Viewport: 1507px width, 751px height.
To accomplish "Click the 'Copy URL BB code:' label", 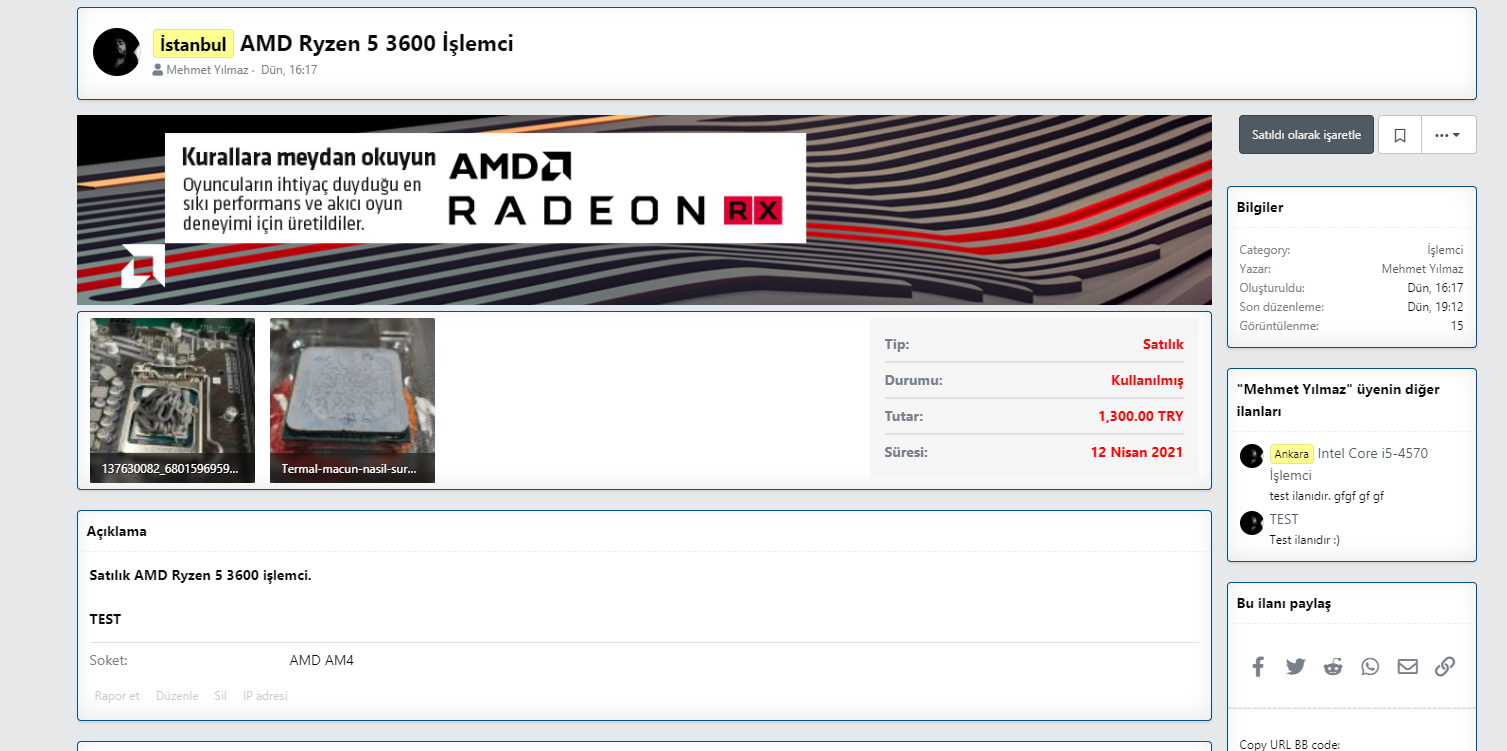I will pyautogui.click(x=1290, y=744).
